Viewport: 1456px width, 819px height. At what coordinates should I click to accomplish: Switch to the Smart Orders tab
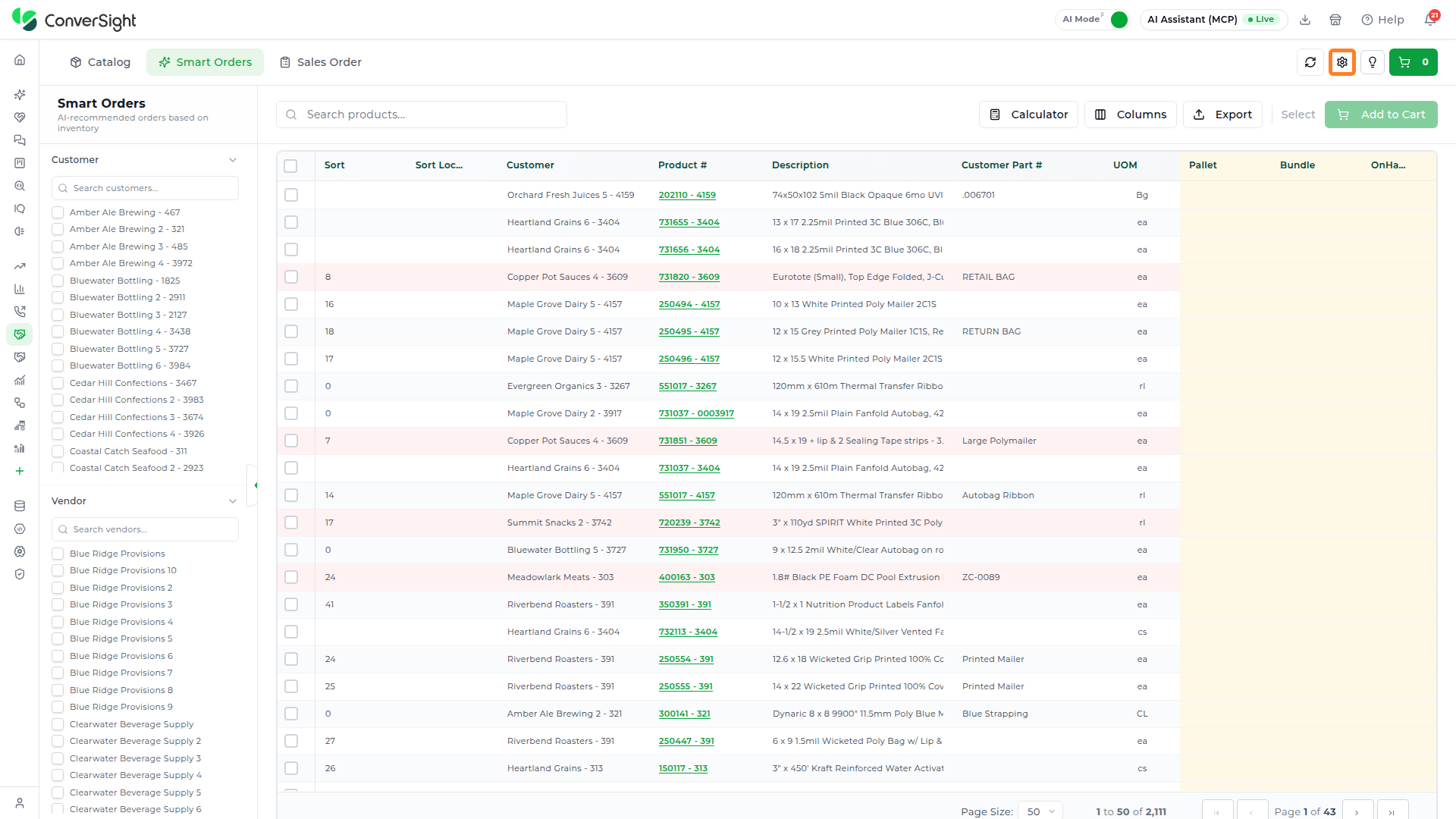(x=205, y=62)
